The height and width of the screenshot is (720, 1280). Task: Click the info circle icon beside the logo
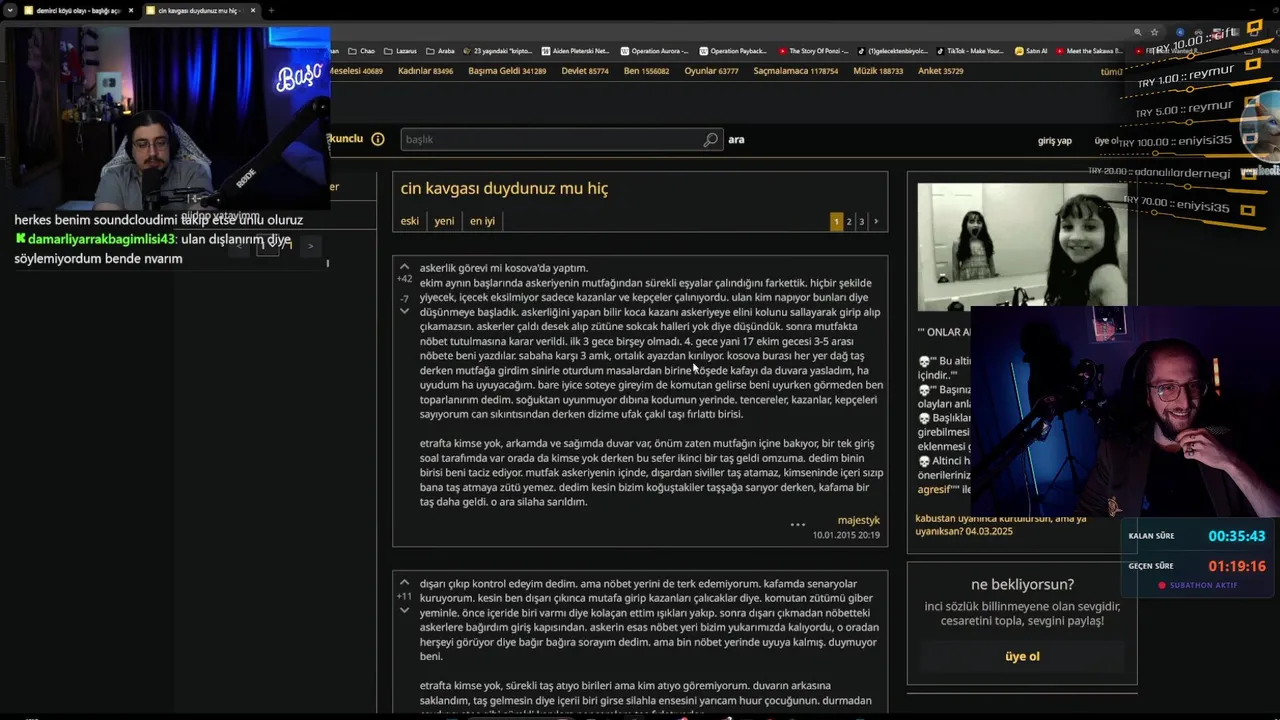[378, 139]
